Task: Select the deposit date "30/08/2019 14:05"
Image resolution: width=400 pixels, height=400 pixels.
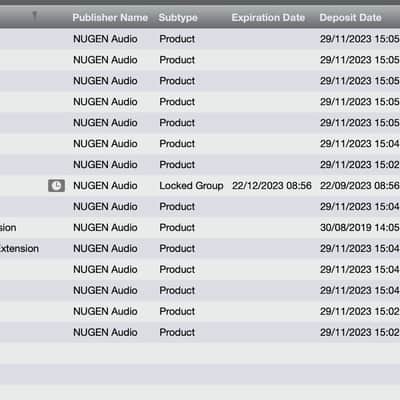Action: [360, 228]
